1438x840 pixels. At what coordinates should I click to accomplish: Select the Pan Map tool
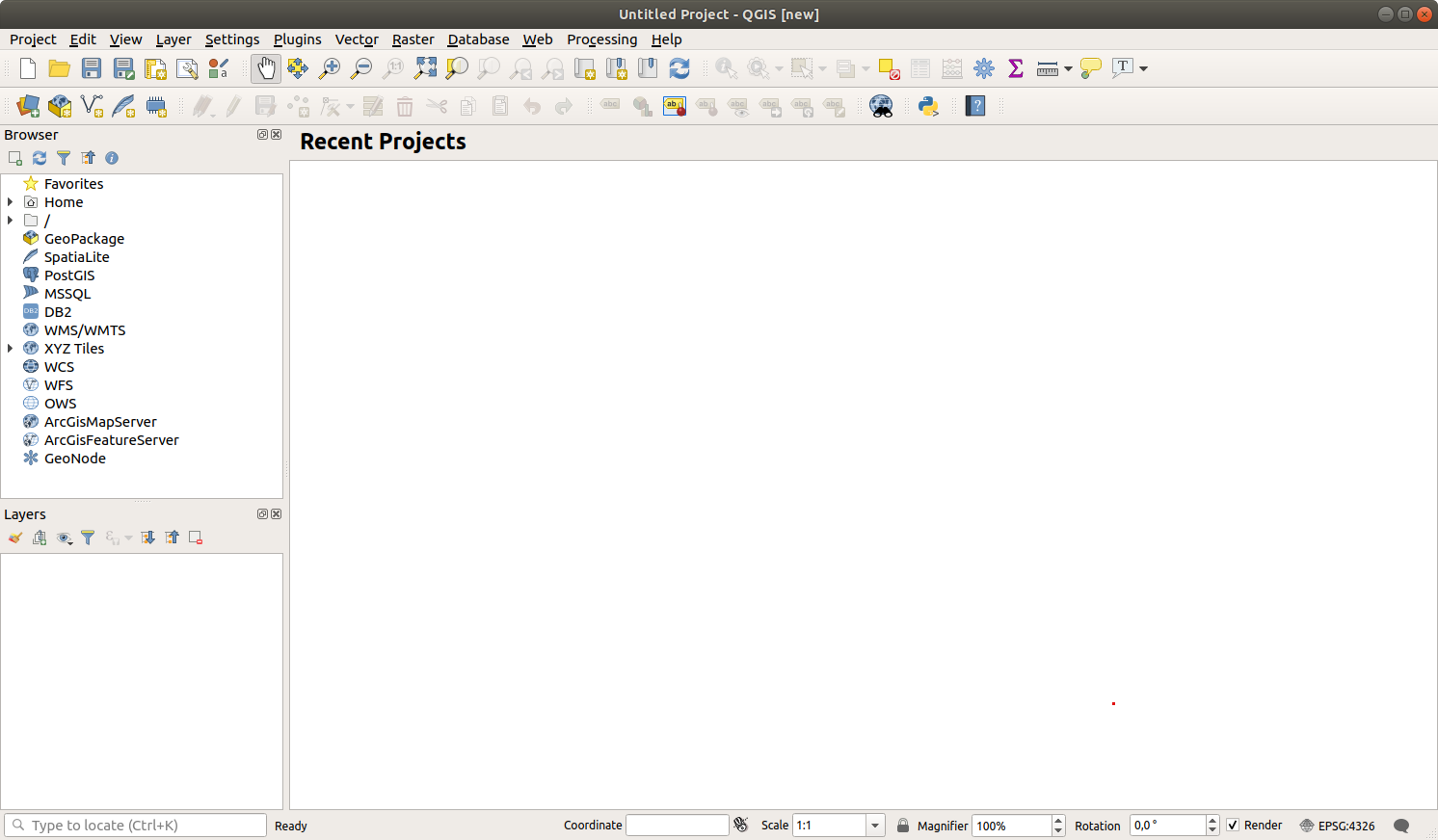coord(265,68)
